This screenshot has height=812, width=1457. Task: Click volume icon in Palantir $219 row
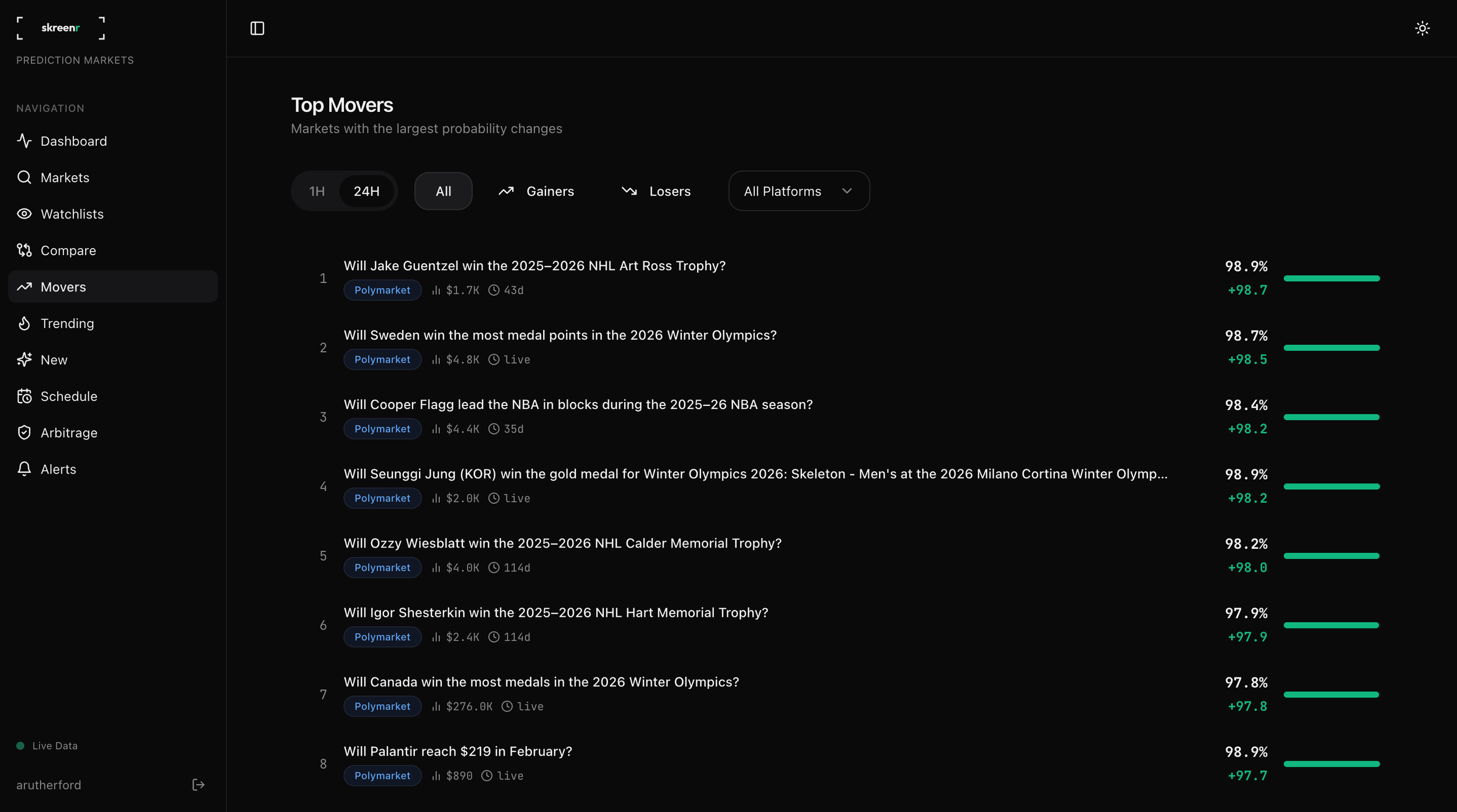point(436,775)
